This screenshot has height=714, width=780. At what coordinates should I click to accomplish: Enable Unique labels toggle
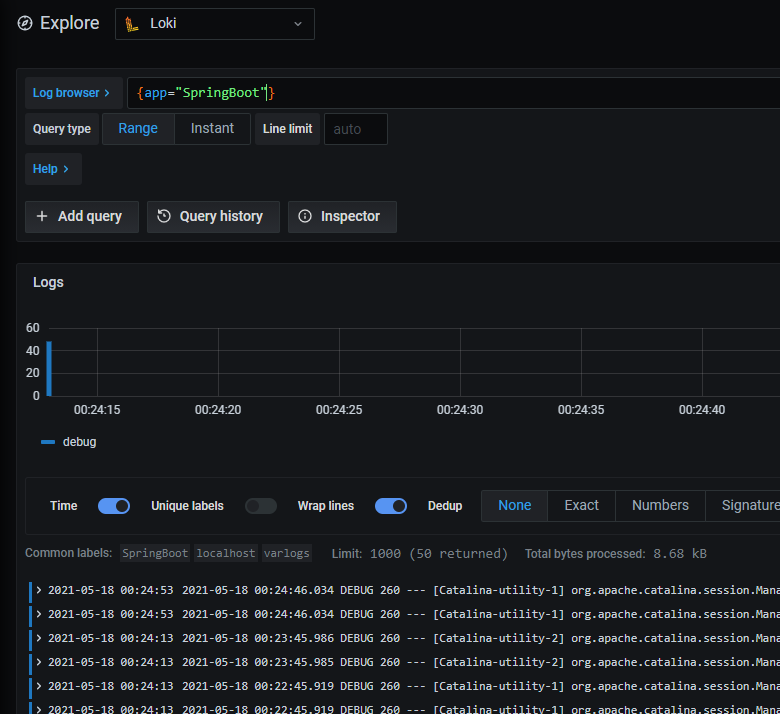(x=261, y=506)
